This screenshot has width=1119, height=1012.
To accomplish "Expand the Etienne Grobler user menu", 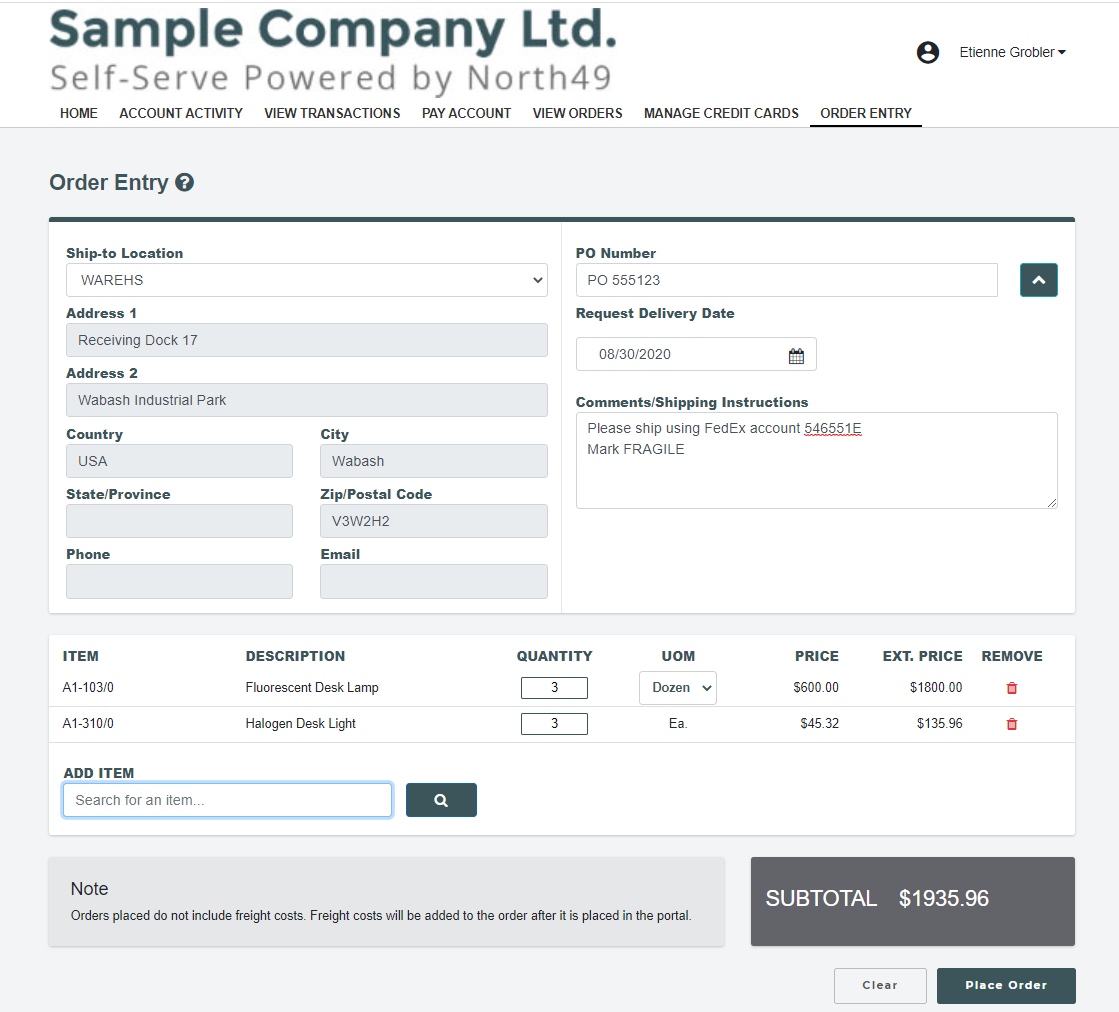I will (1012, 53).
